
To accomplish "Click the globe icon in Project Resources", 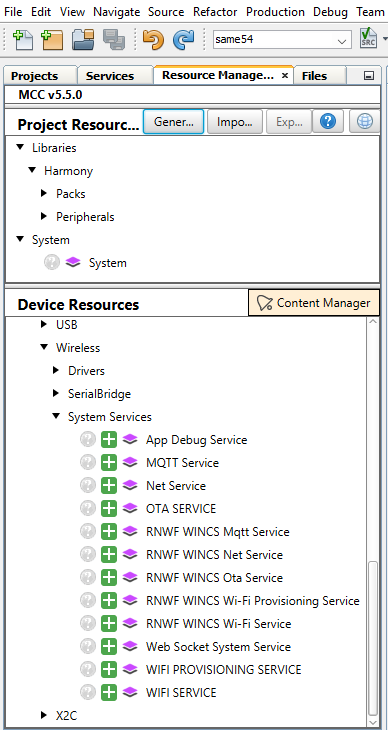I will (364, 122).
